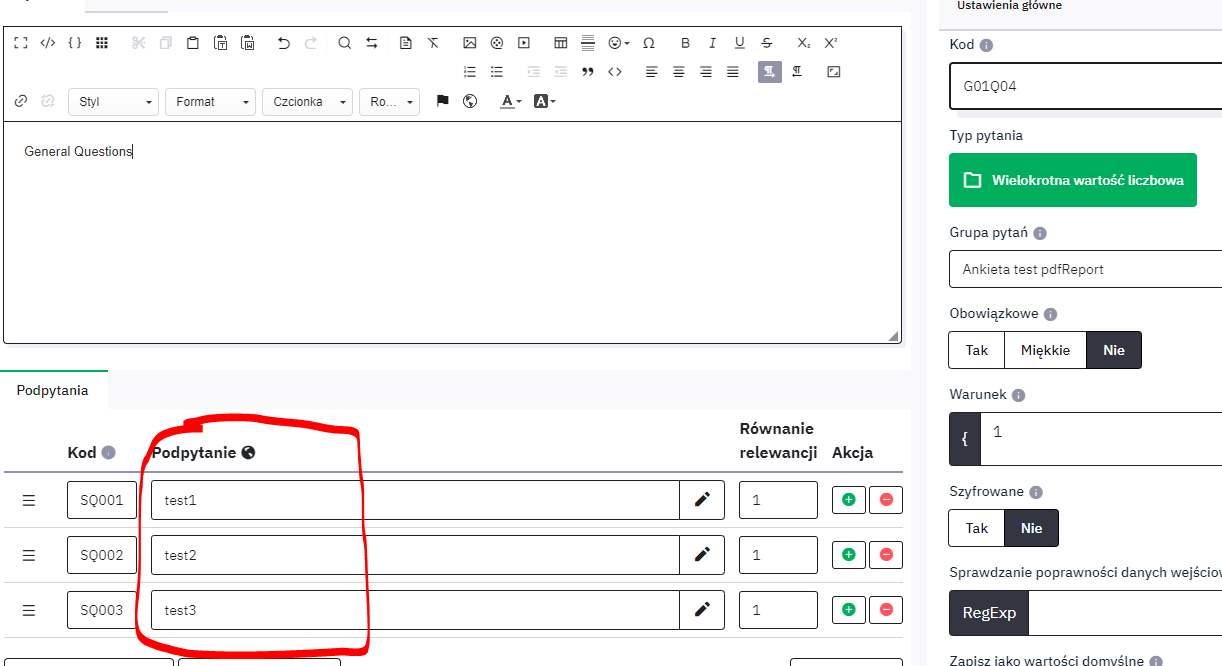Click the test3 subquestion text field
The width and height of the screenshot is (1222, 666).
(415, 610)
